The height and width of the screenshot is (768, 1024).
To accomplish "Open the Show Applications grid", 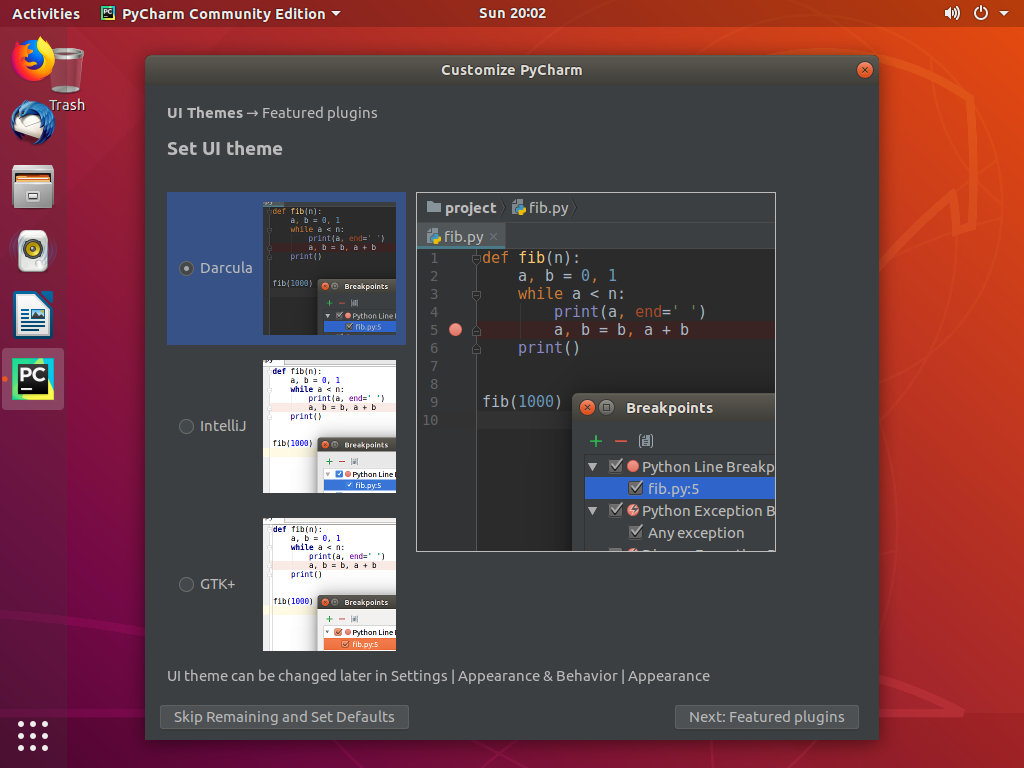I will pos(33,736).
